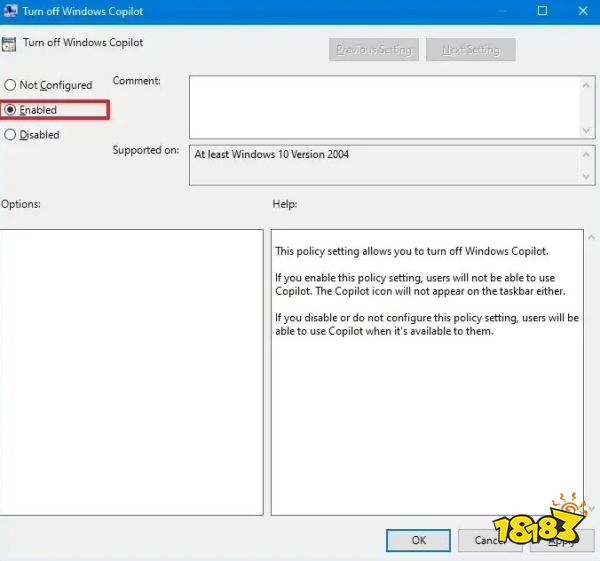Click the Next Setting button
Image resolution: width=600 pixels, height=561 pixels.
pyautogui.click(x=471, y=50)
